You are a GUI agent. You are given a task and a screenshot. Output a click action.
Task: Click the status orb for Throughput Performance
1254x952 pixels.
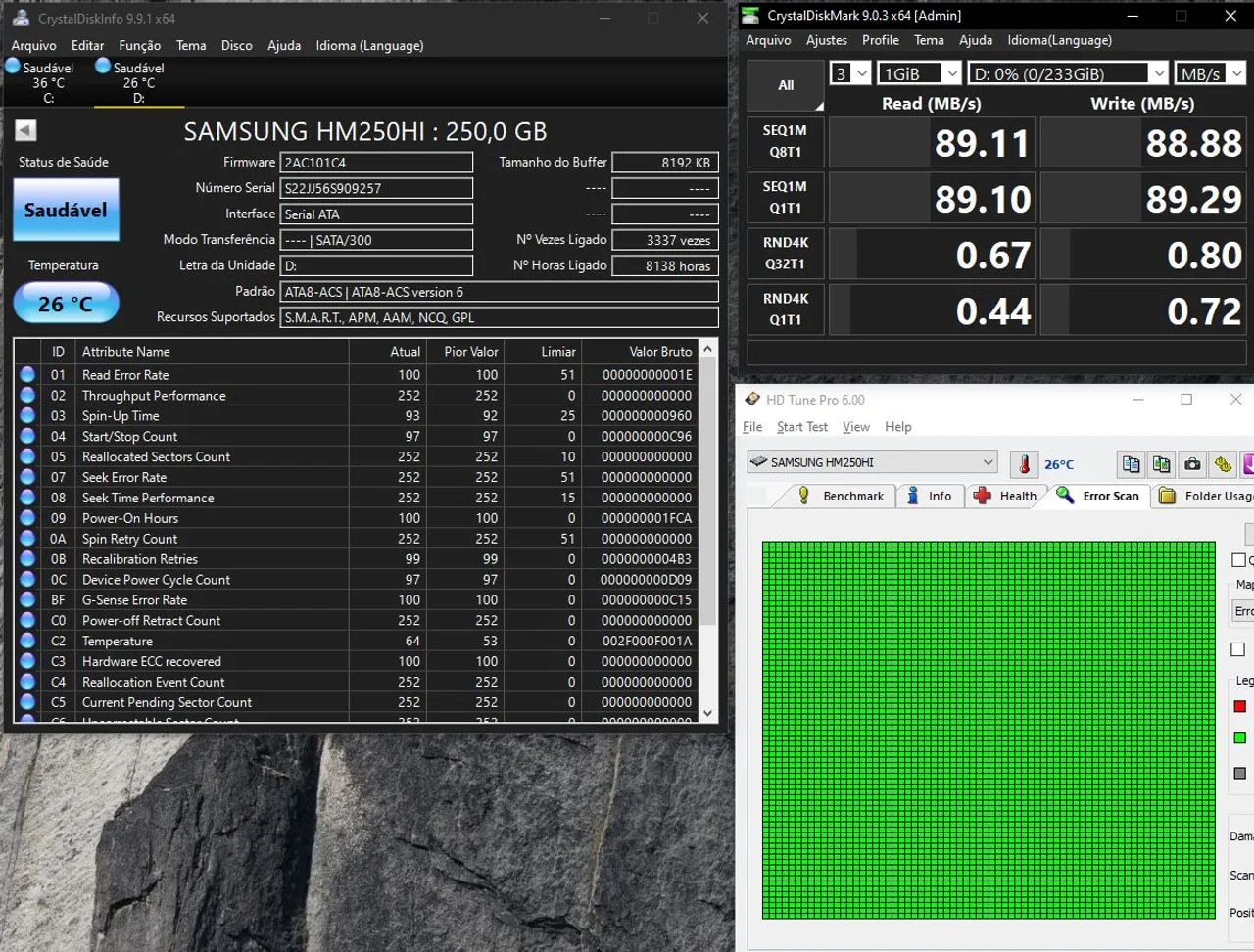coord(27,395)
